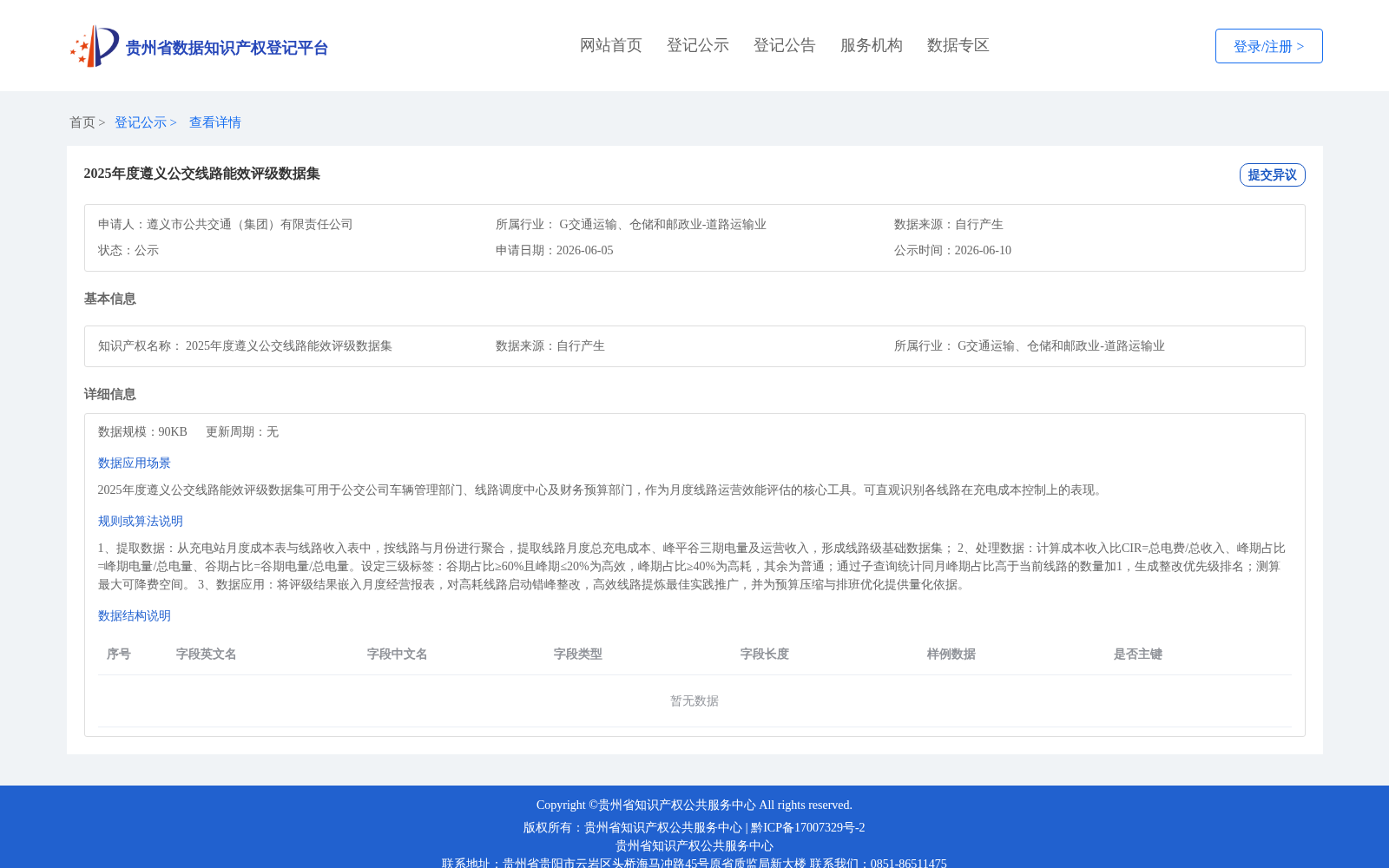This screenshot has height=868, width=1389.
Task: Click the Copyright line in the footer
Action: coord(694,805)
